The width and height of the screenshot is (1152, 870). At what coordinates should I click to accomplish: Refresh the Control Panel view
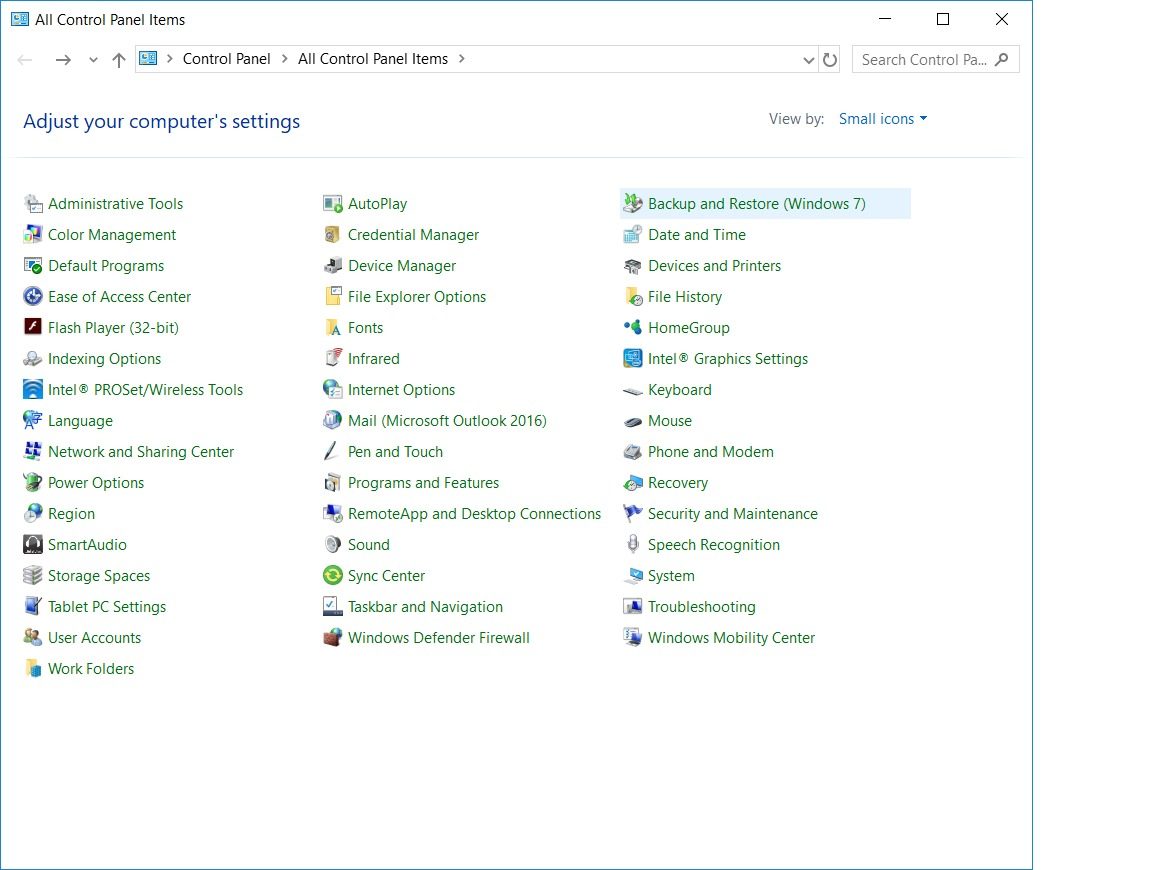[830, 60]
